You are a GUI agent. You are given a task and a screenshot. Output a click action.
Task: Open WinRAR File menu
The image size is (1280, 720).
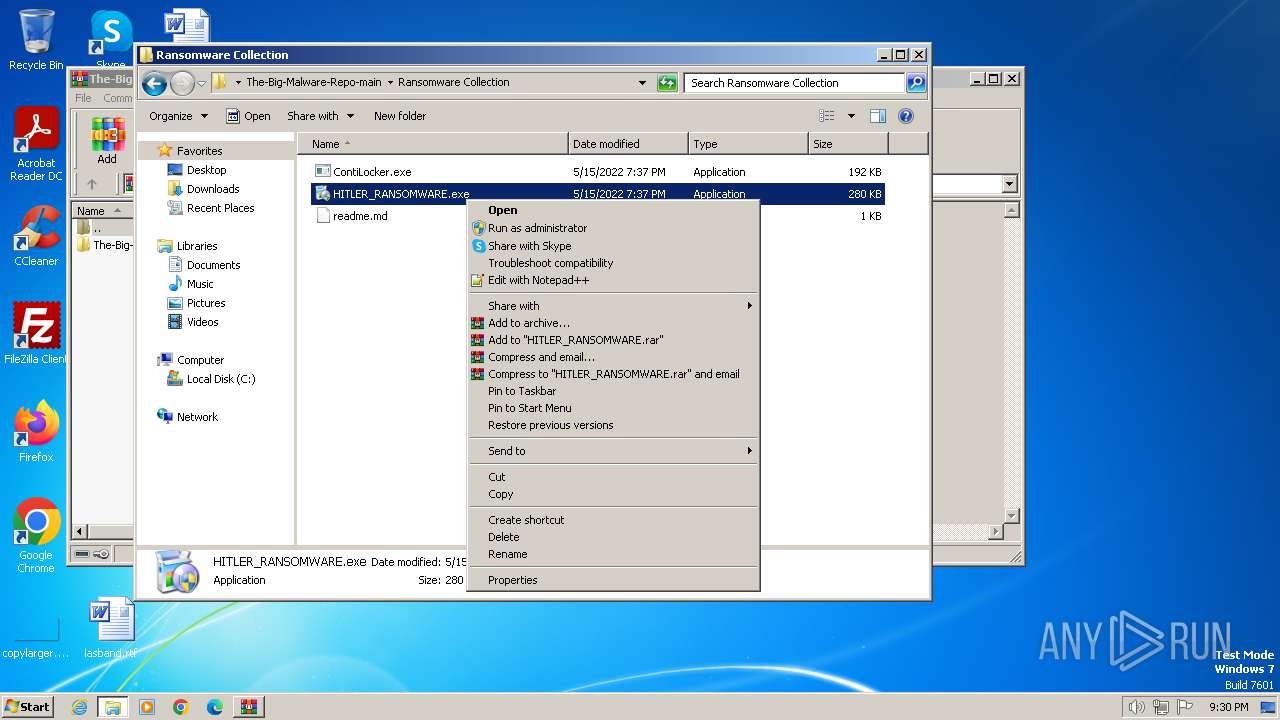pyautogui.click(x=83, y=98)
